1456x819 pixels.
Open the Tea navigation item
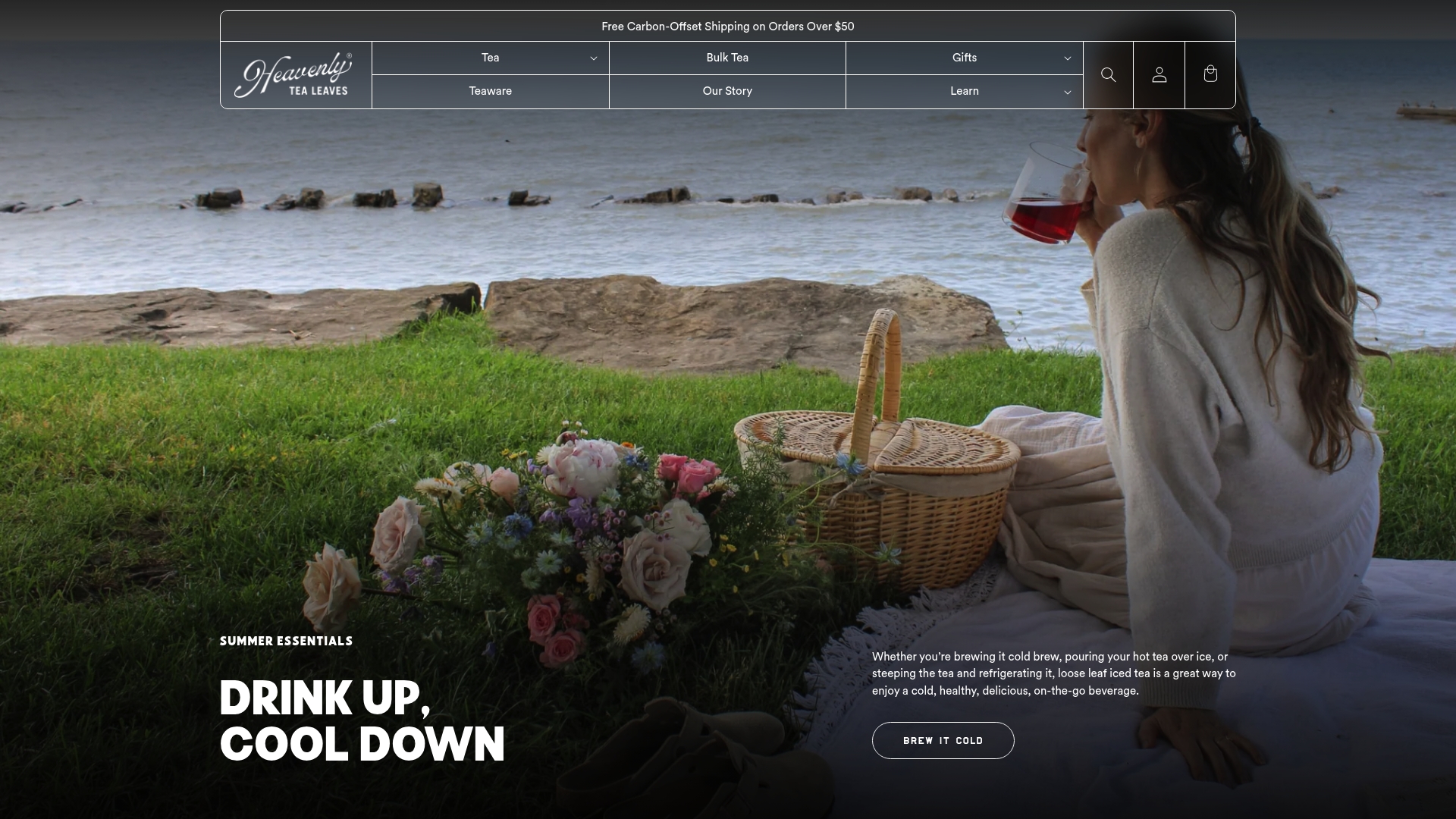click(x=490, y=58)
